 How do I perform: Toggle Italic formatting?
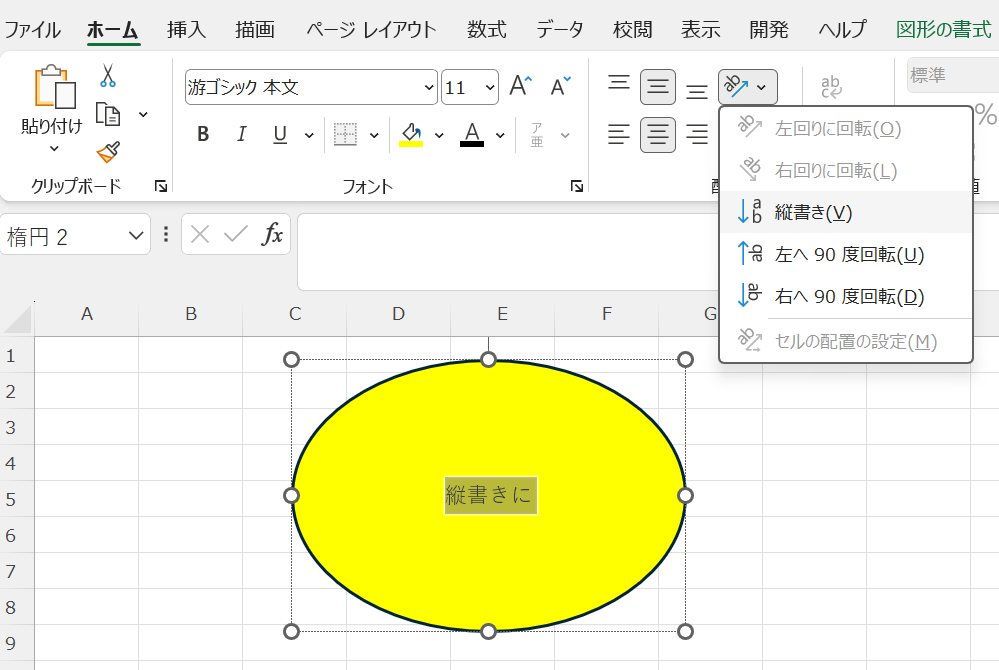point(241,135)
